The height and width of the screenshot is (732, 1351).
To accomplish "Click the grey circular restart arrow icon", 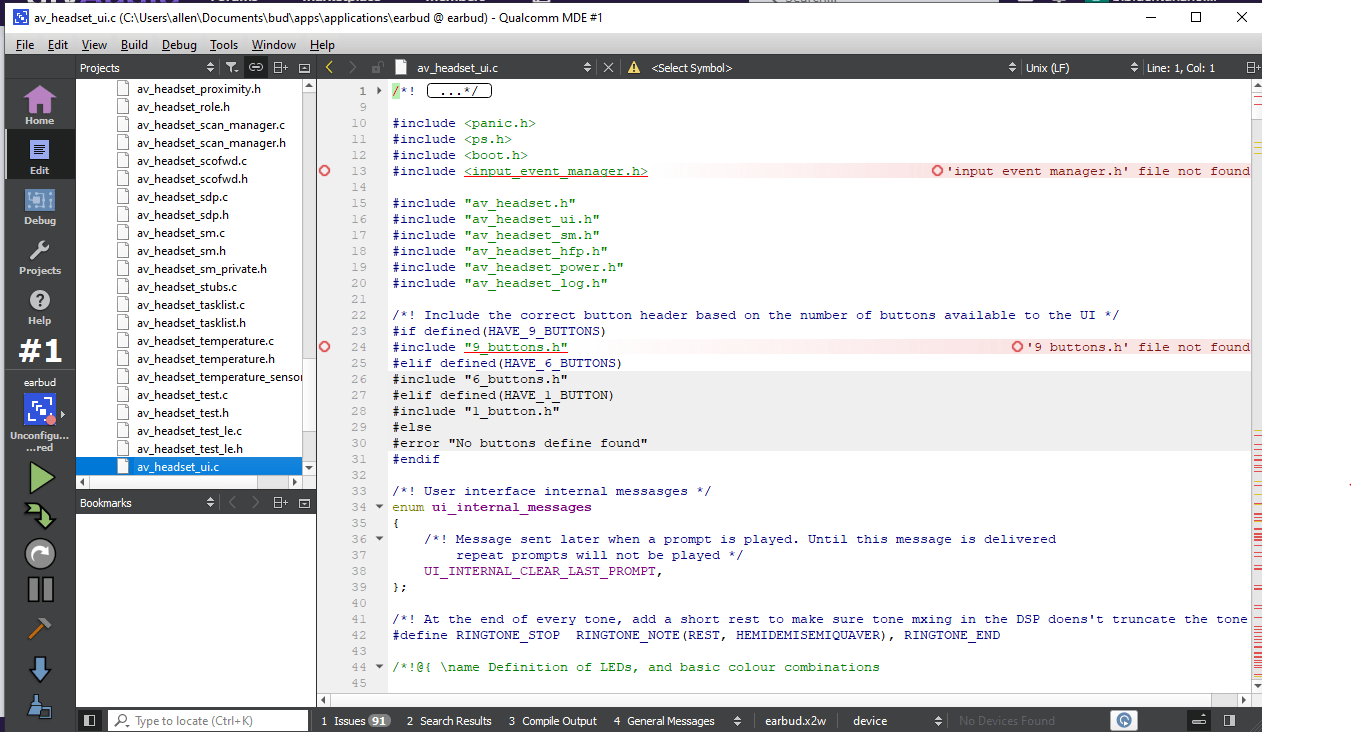I will coord(40,554).
